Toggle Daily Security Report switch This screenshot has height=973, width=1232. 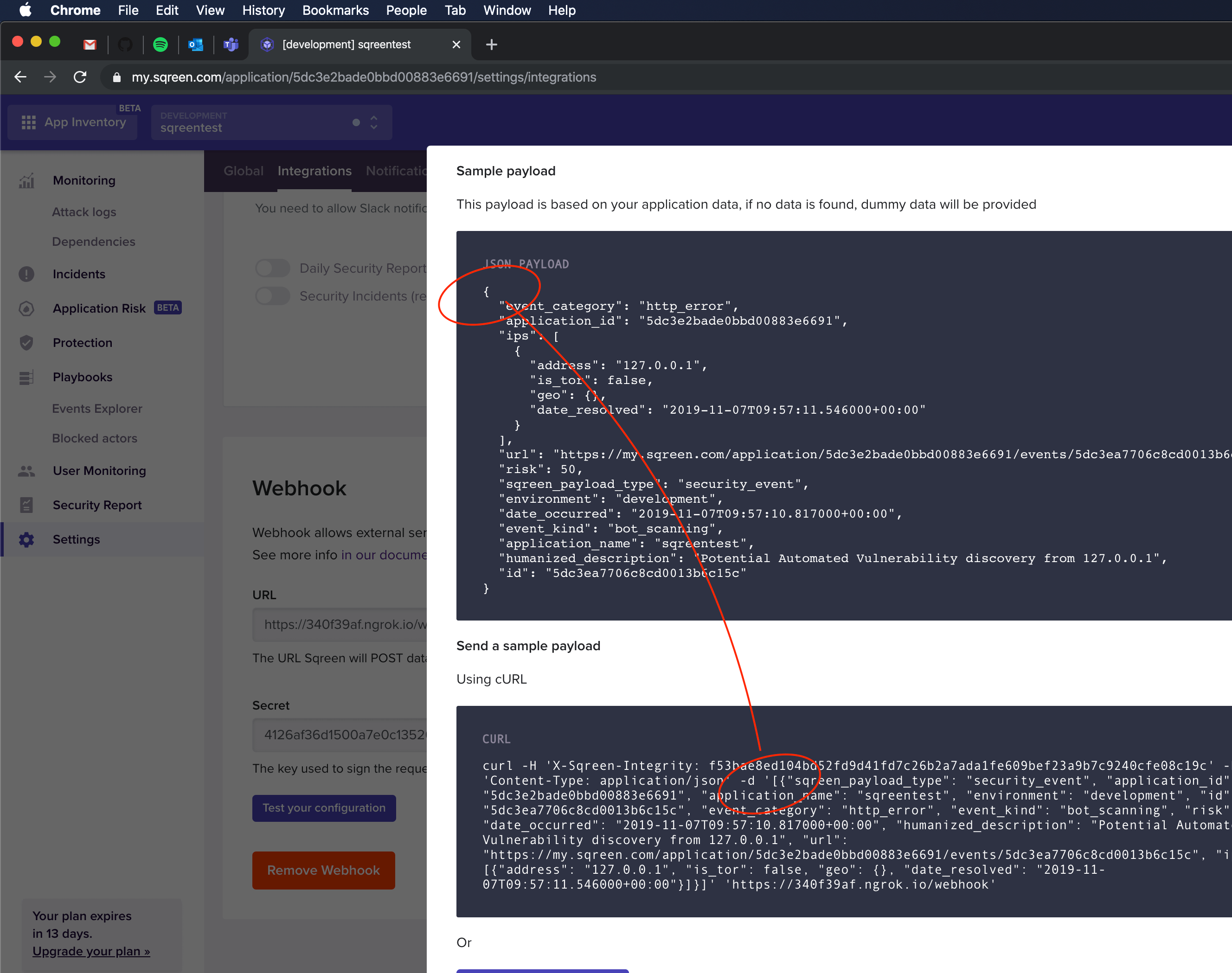(272, 268)
